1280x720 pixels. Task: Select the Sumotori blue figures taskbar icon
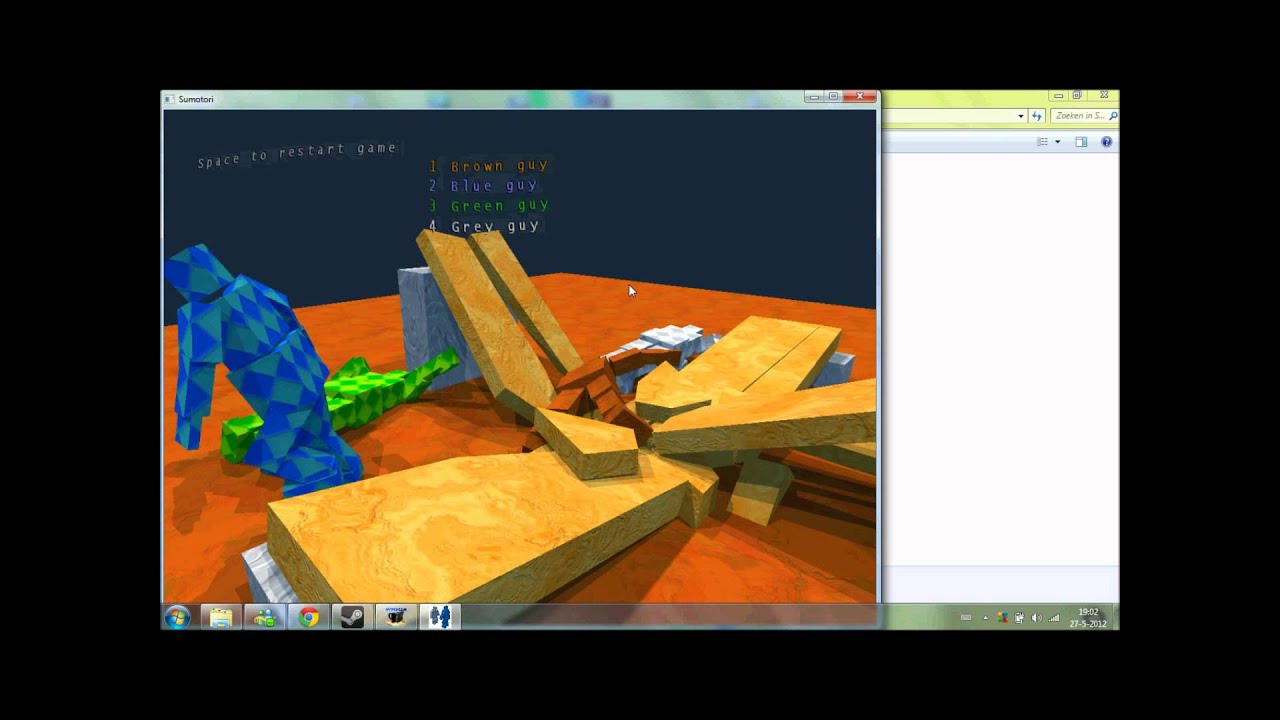click(440, 618)
